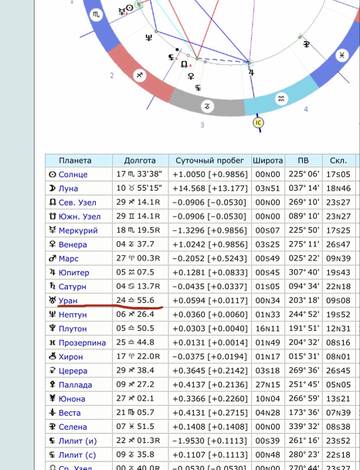This screenshot has width=360, height=470.
Task: Open the Венера planet link
Action: tap(73, 244)
